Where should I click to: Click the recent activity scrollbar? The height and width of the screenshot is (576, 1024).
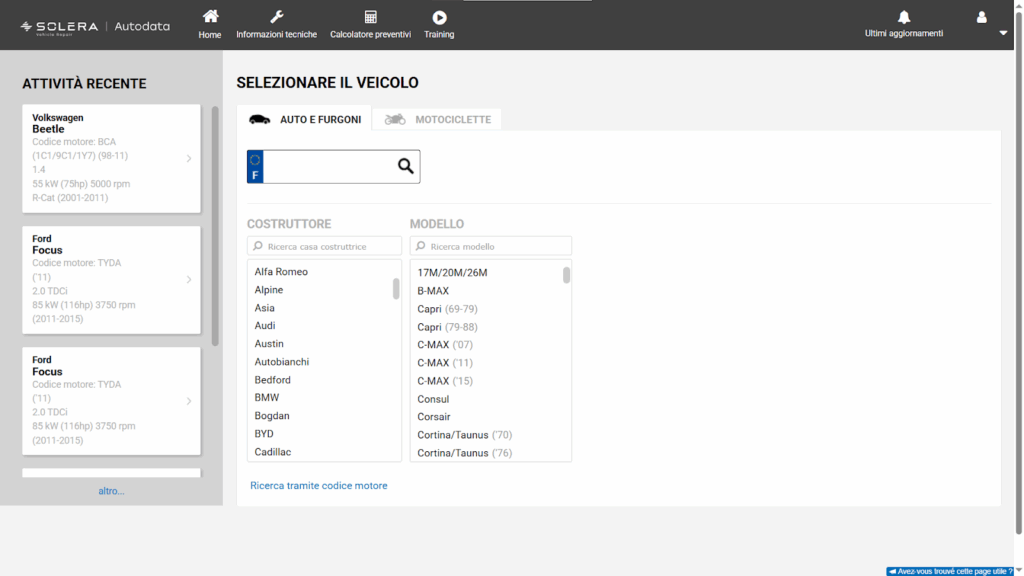(x=215, y=226)
